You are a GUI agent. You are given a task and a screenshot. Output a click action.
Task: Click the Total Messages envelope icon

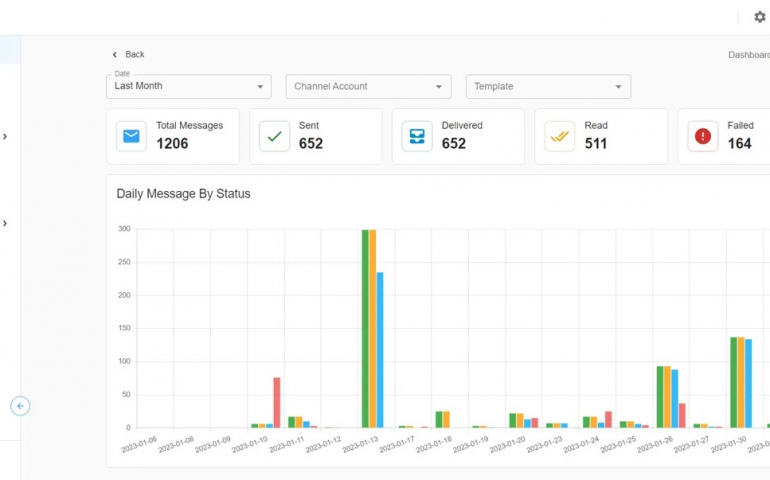(x=131, y=136)
